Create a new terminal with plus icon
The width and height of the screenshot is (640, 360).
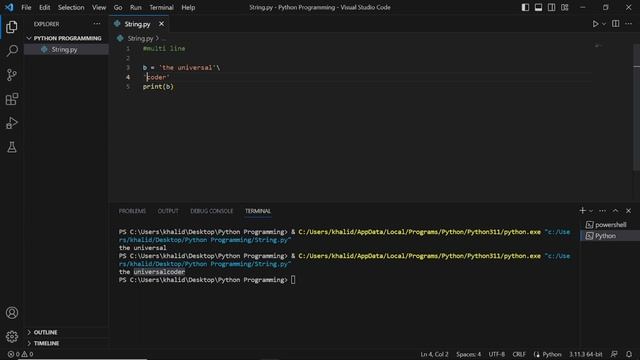click(582, 211)
